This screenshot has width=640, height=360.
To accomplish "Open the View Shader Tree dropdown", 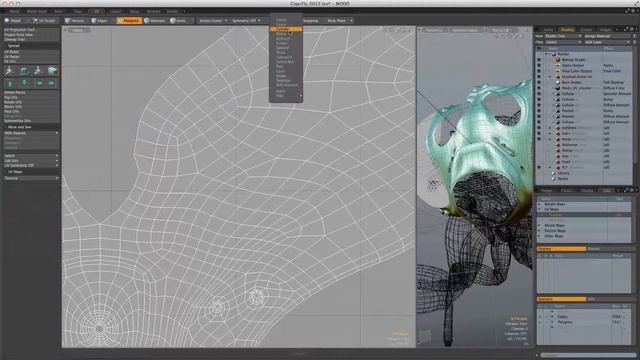I will (x=563, y=36).
